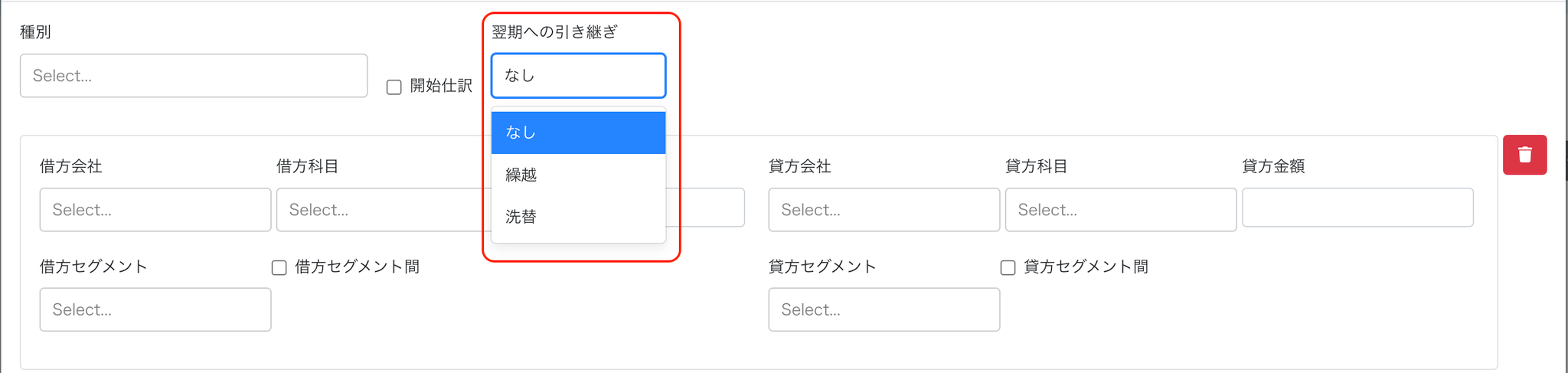The height and width of the screenshot is (373, 1568).
Task: Tick the 借方セグメント間 checkbox
Action: click(x=279, y=267)
